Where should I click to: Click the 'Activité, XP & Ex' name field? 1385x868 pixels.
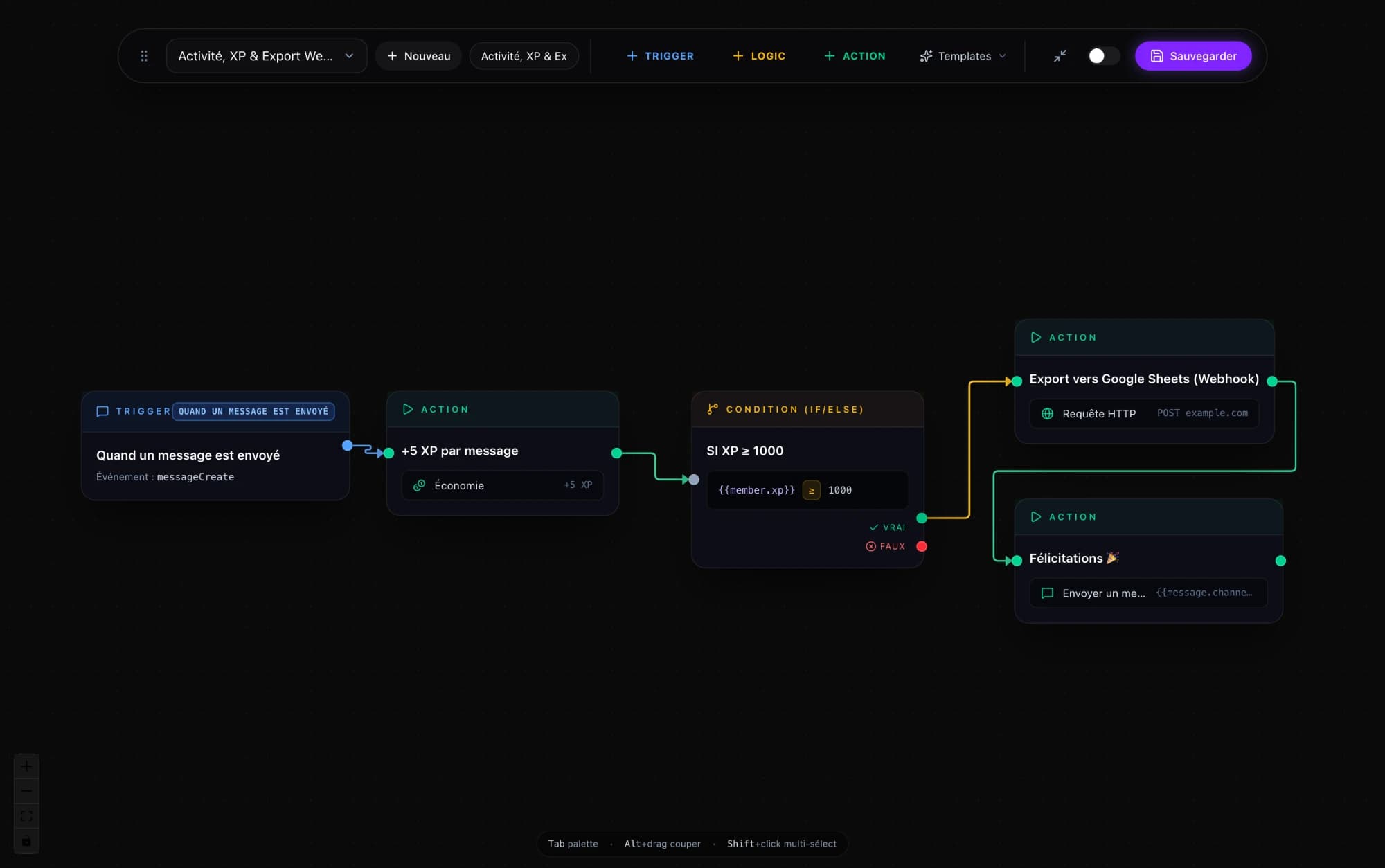coord(524,56)
